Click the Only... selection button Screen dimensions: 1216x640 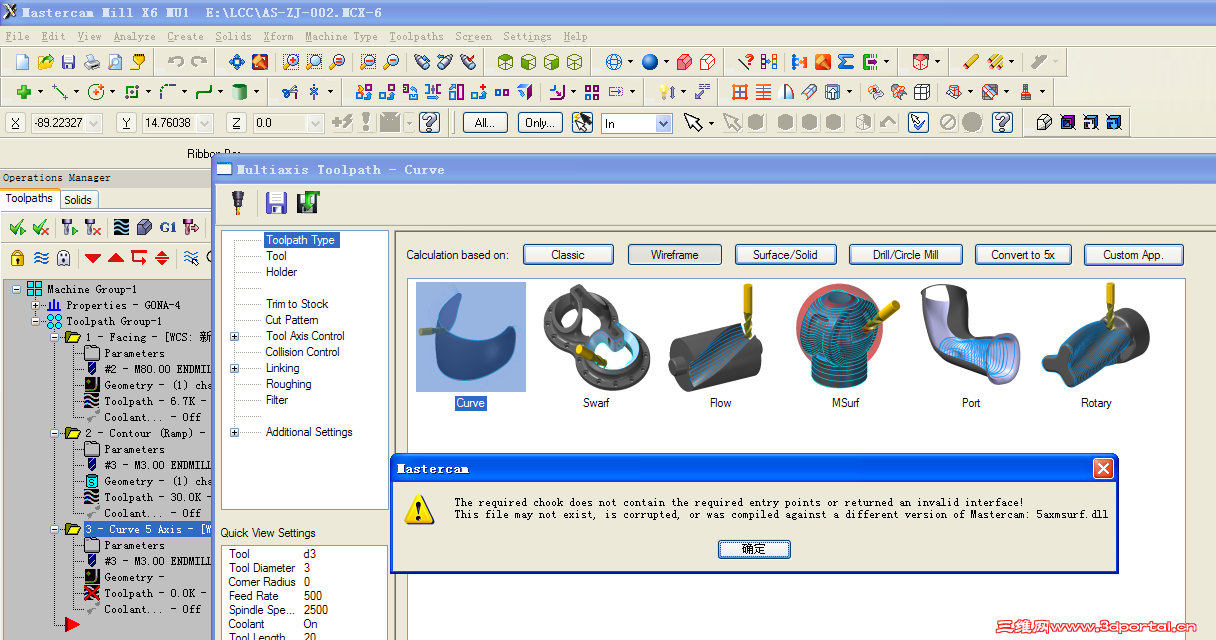(x=541, y=123)
